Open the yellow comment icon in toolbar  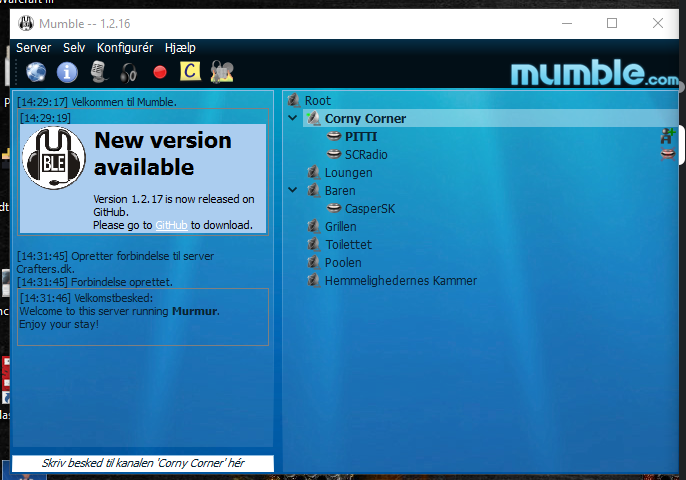[190, 71]
